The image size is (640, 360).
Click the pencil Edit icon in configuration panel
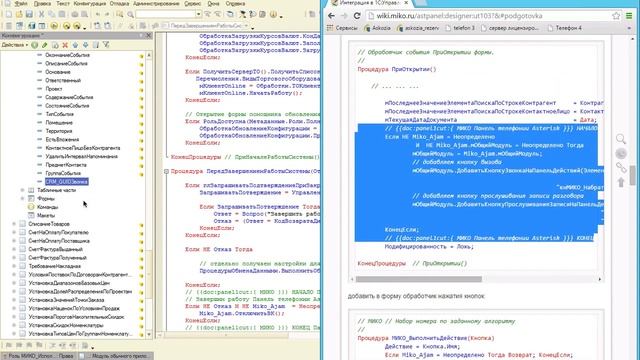coord(44,45)
